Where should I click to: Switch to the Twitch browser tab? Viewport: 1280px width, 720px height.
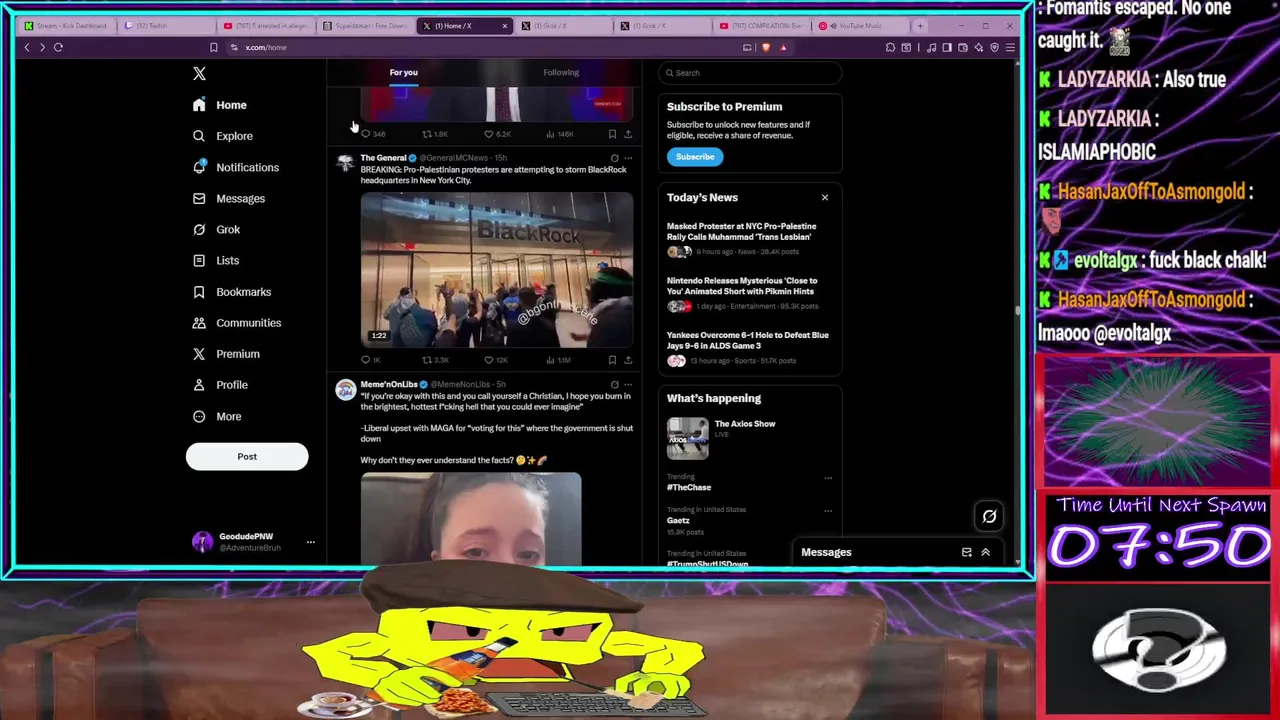166,26
